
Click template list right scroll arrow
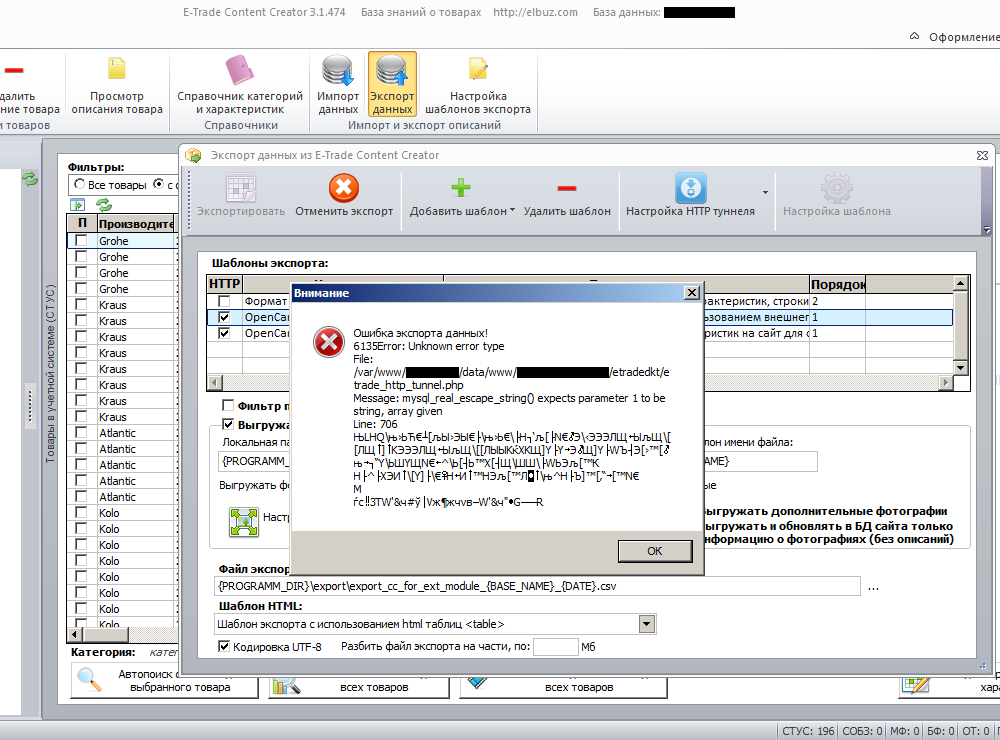(x=946, y=382)
